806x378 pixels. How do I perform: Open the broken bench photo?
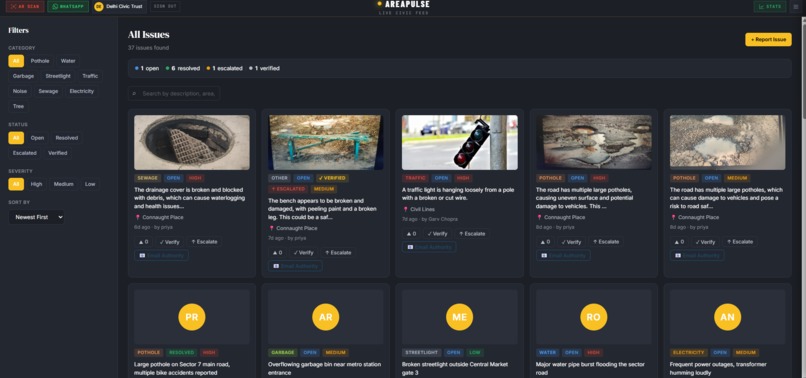[x=326, y=142]
